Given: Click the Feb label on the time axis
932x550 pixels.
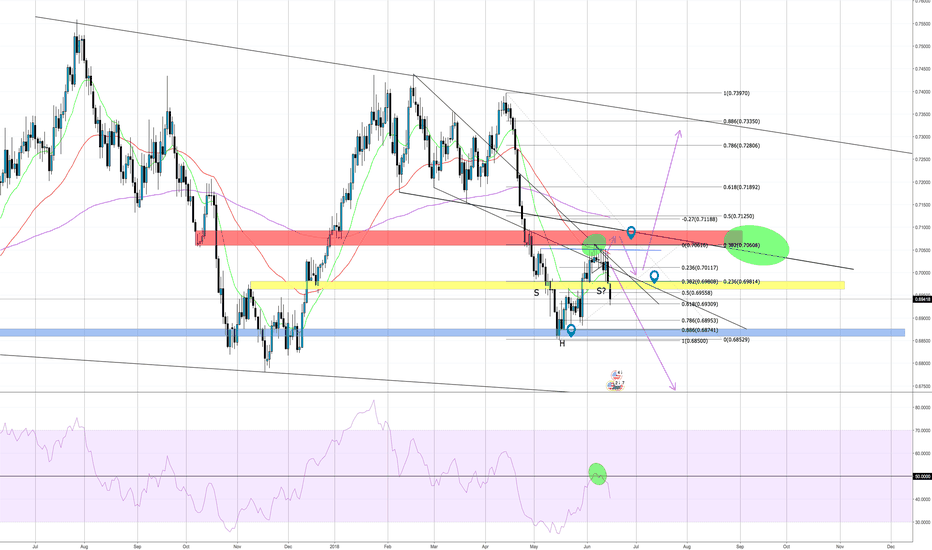Looking at the screenshot, I should pos(388,545).
